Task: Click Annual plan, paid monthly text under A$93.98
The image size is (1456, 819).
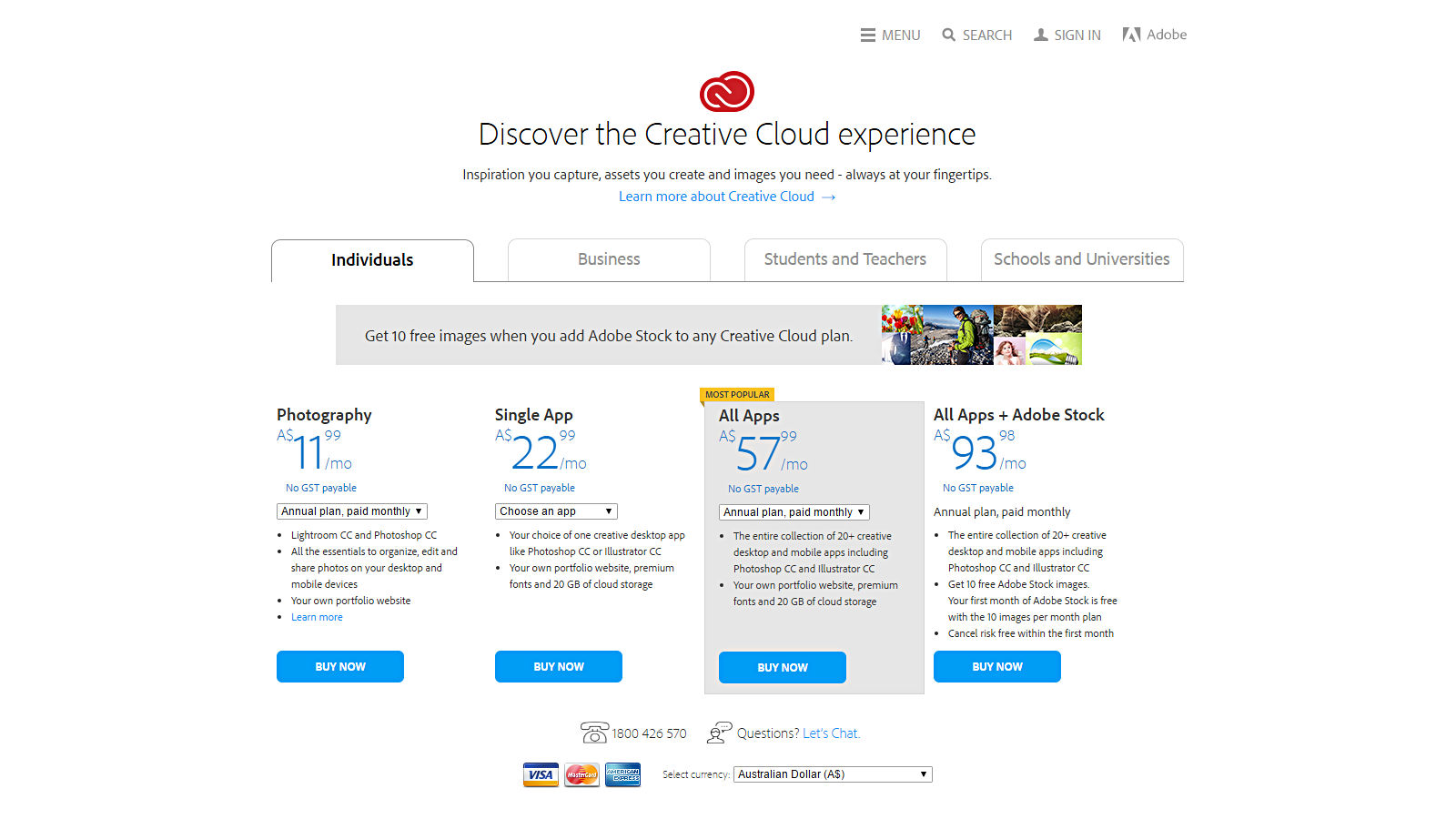Action: [1002, 512]
